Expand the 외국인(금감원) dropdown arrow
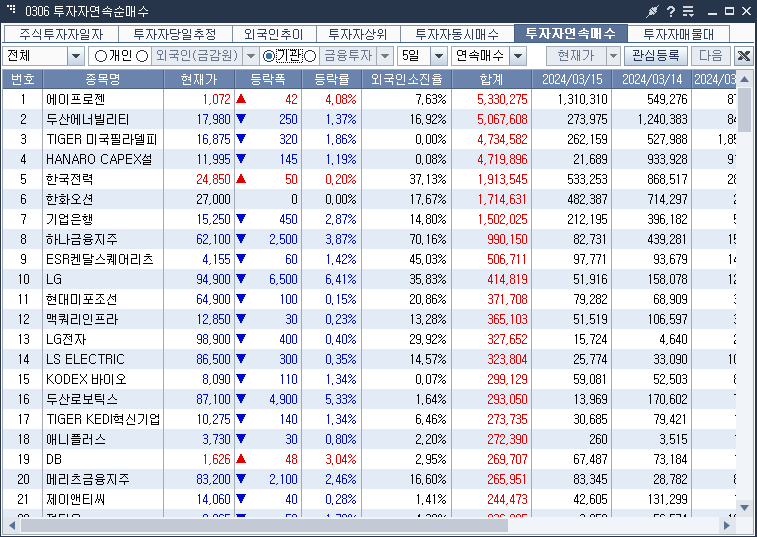Image resolution: width=757 pixels, height=537 pixels. coord(251,57)
